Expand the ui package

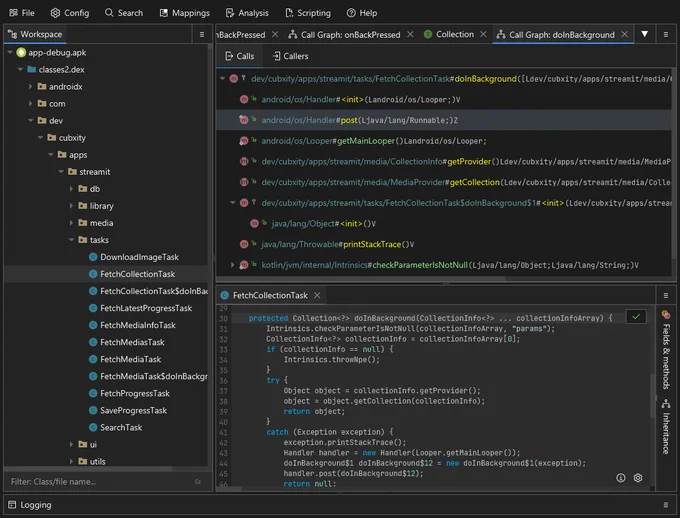(x=71, y=444)
